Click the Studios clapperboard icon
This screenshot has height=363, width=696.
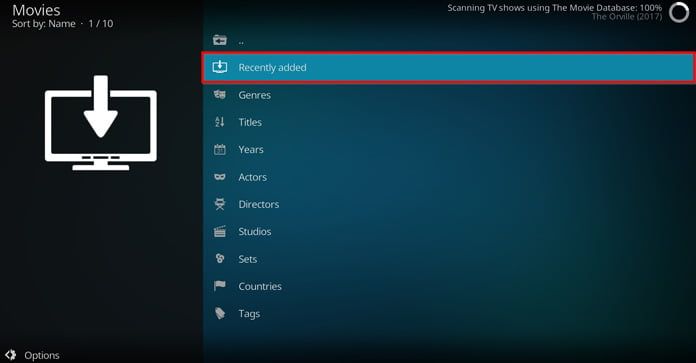click(220, 231)
